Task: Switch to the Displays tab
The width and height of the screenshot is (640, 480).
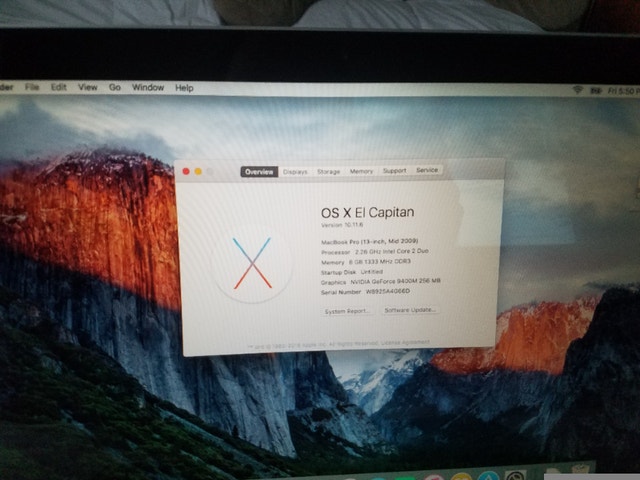Action: (295, 172)
